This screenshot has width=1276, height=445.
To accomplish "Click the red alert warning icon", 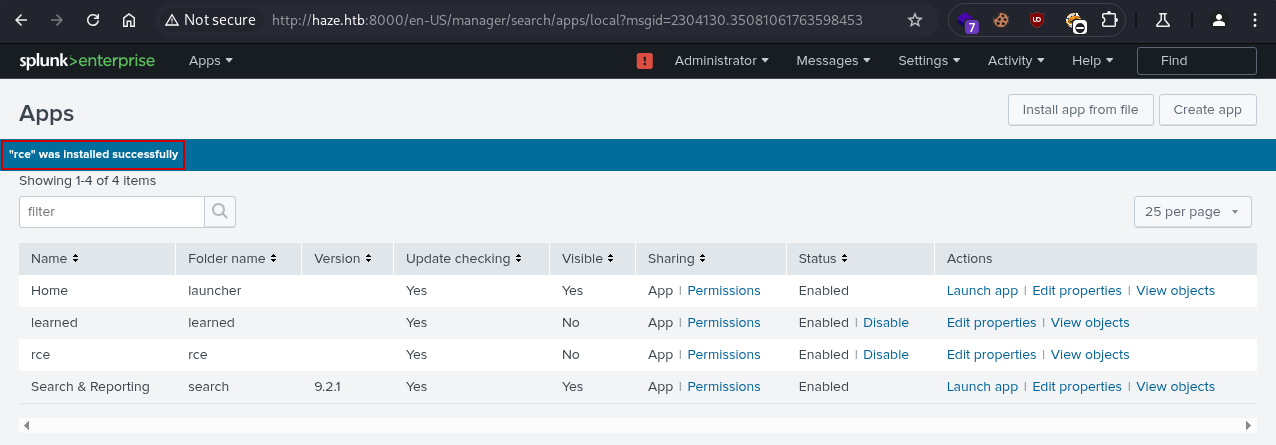I will click(x=644, y=61).
